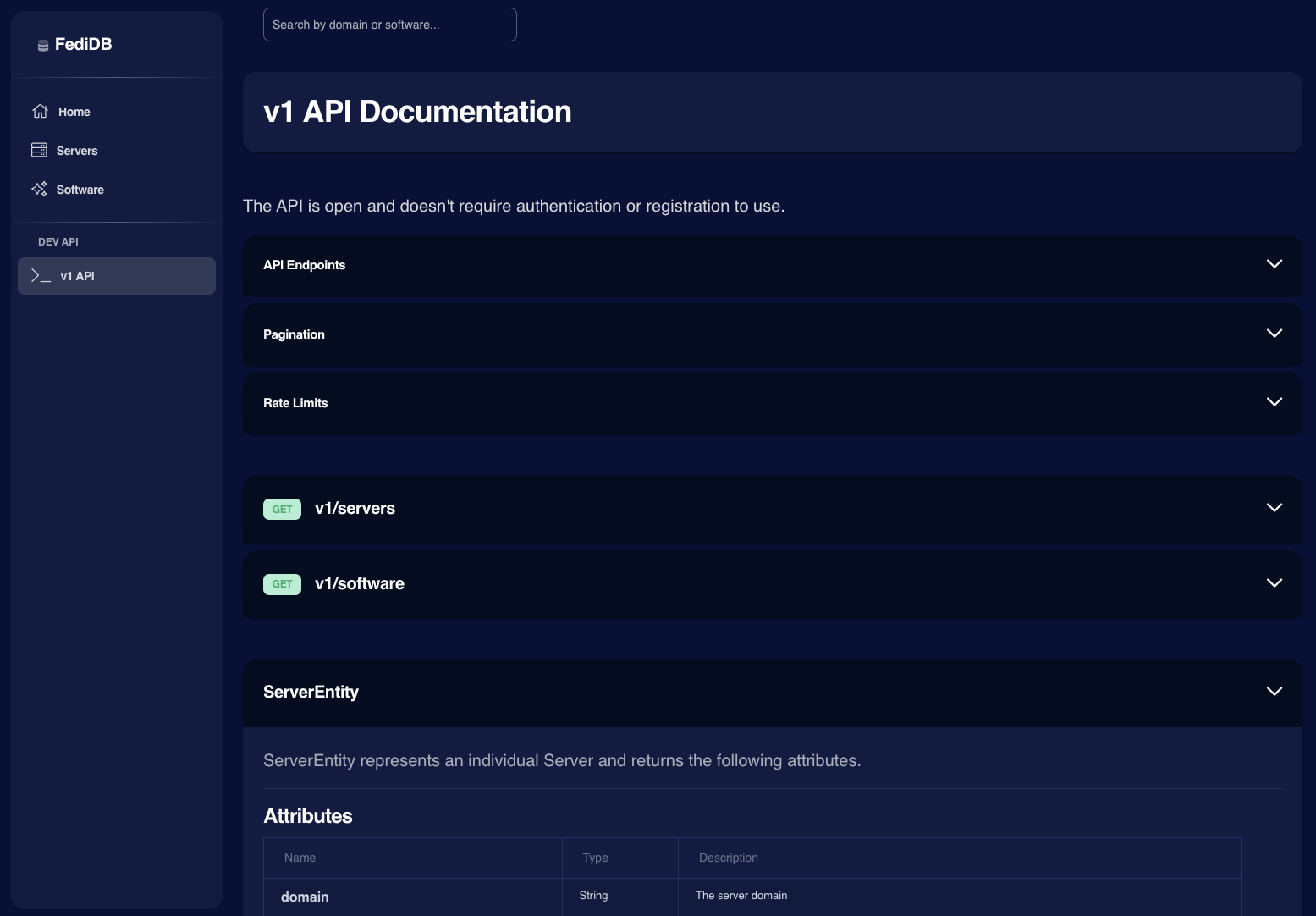This screenshot has height=916, width=1316.
Task: Click the Software sparkles icon
Action: (x=39, y=189)
